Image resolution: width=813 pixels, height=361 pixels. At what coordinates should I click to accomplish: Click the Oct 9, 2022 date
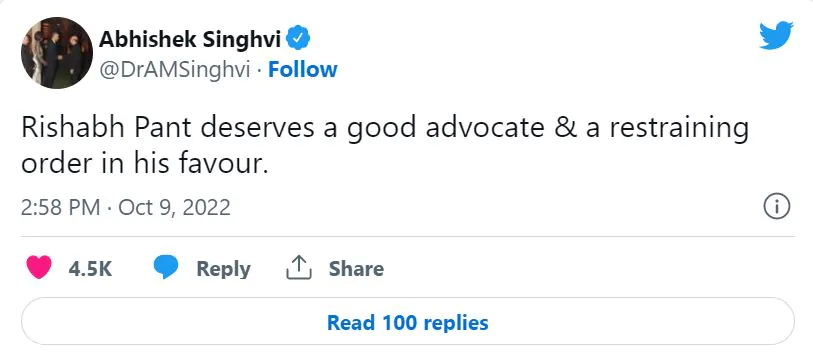174,208
